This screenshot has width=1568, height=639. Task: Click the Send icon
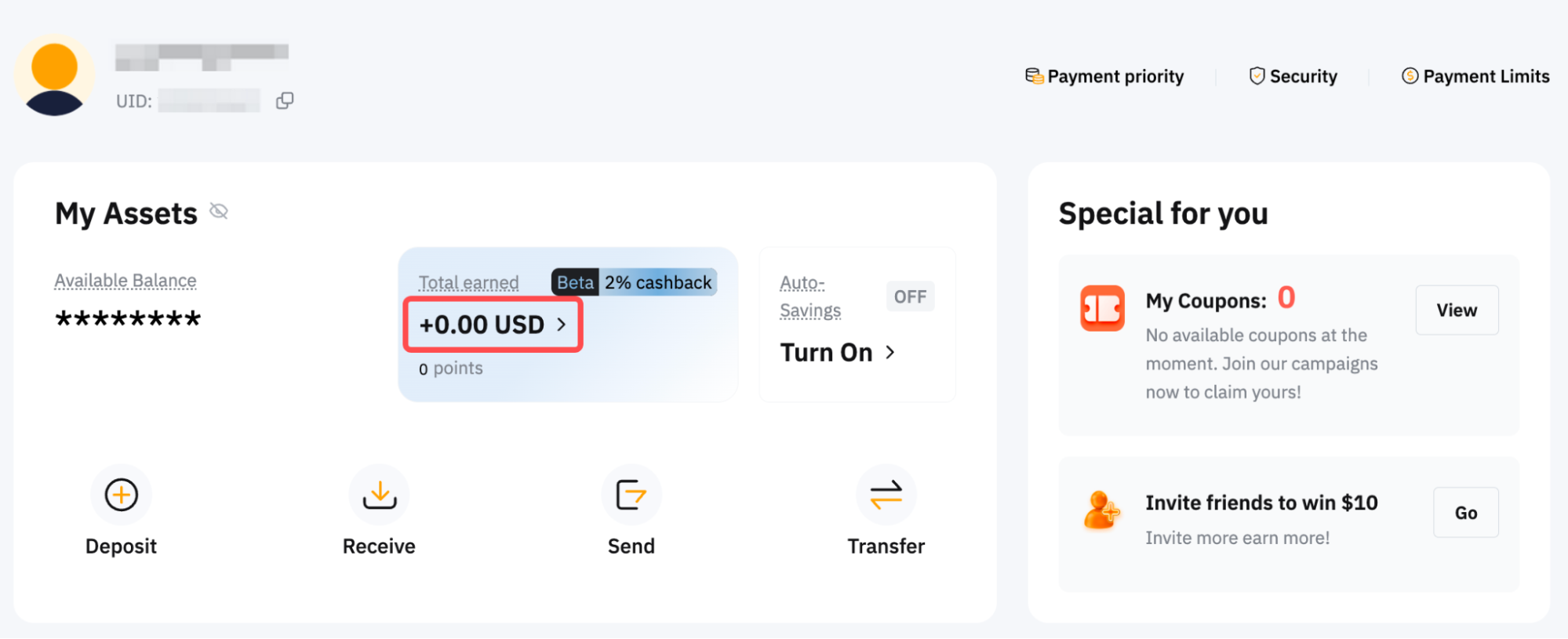[x=631, y=495]
